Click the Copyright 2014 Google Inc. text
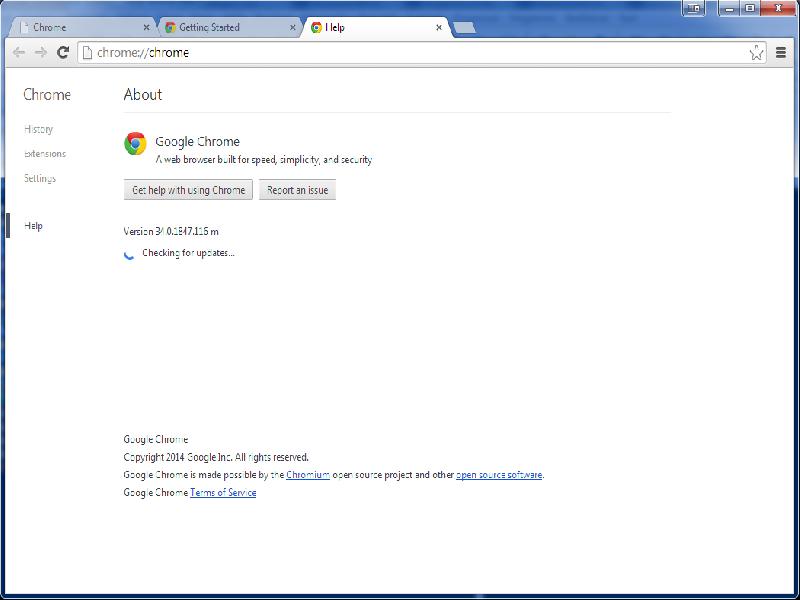800x600 pixels. (216, 457)
